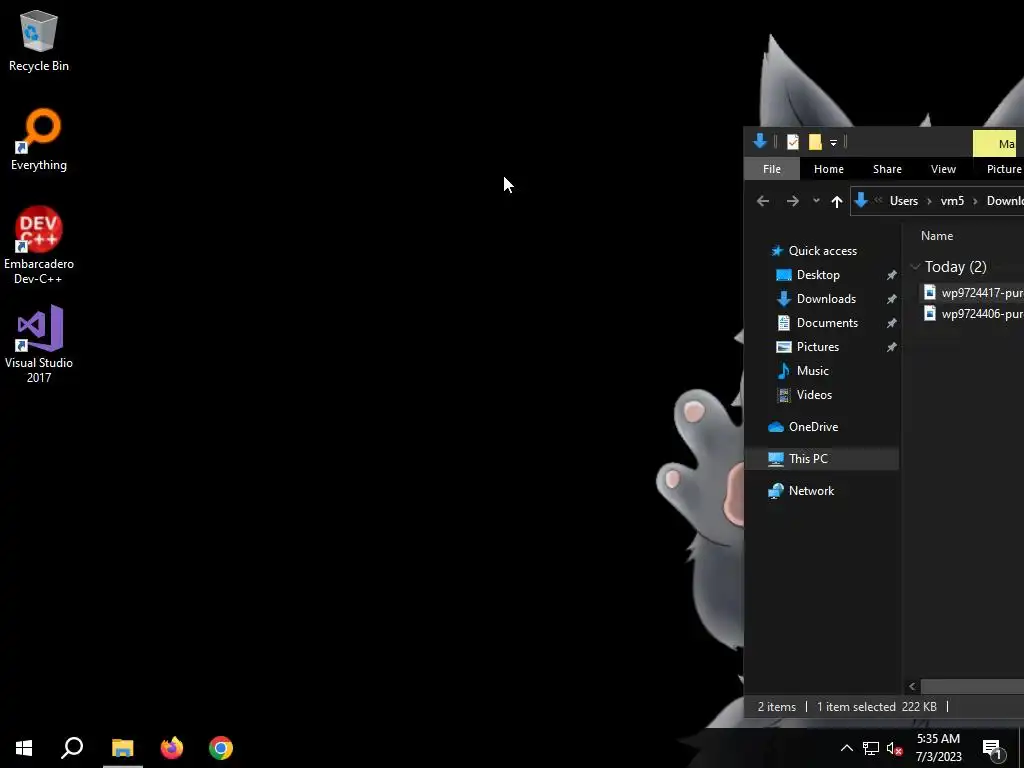This screenshot has width=1024, height=768.
Task: Open Downloads in the navigation pane
Action: [826, 299]
